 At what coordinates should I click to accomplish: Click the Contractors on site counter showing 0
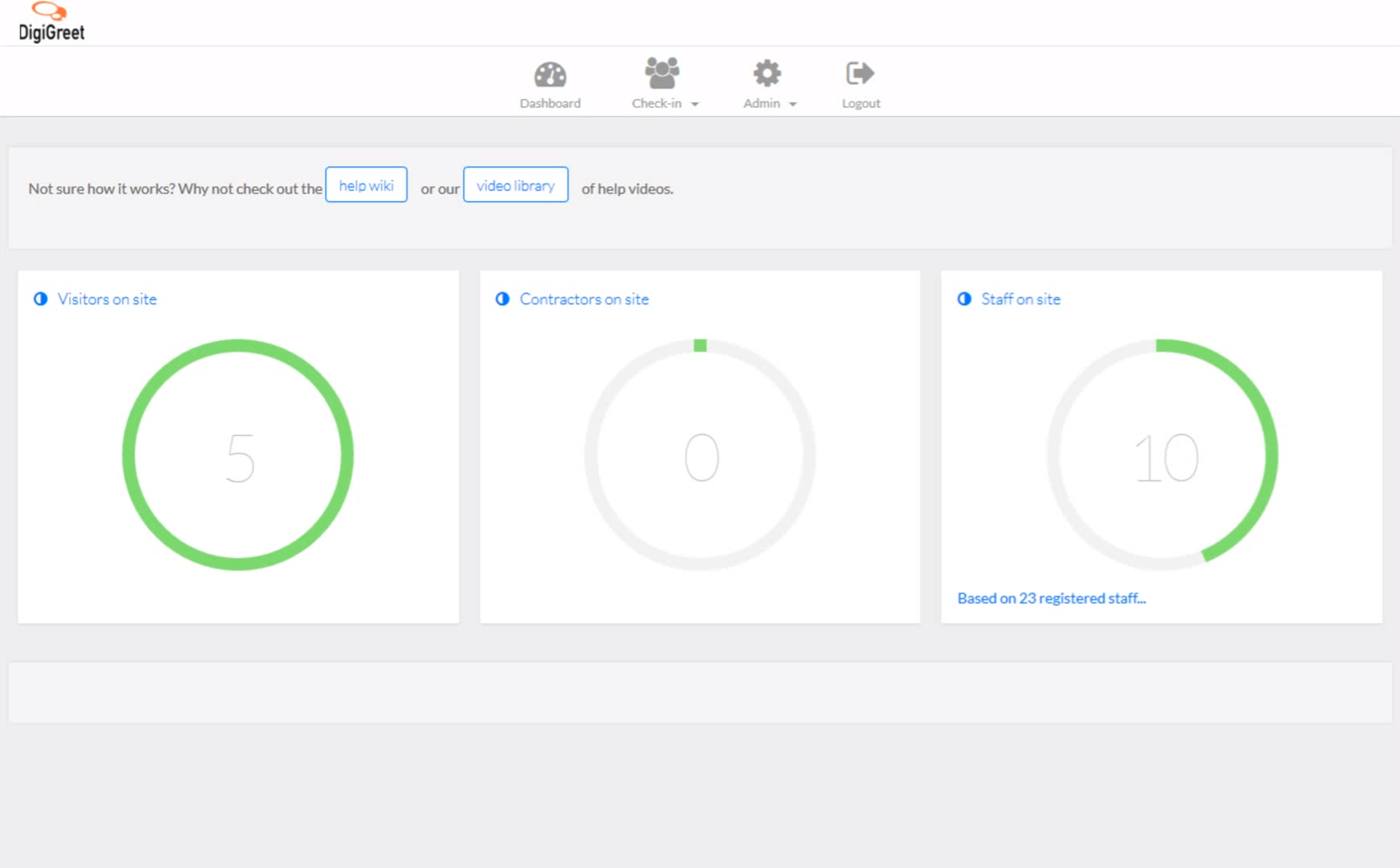tap(700, 456)
